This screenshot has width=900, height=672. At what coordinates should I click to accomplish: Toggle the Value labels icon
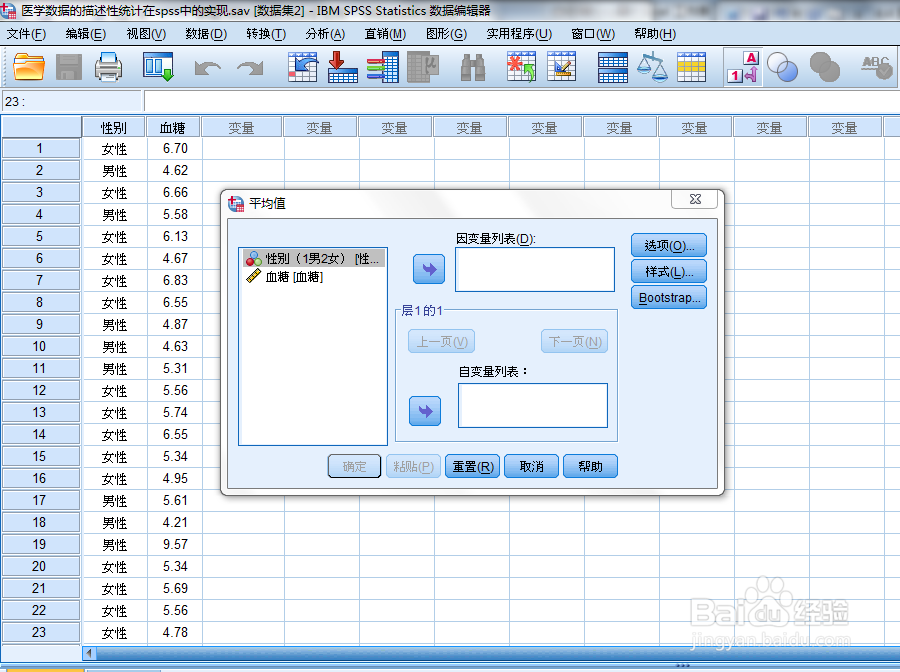(x=743, y=67)
